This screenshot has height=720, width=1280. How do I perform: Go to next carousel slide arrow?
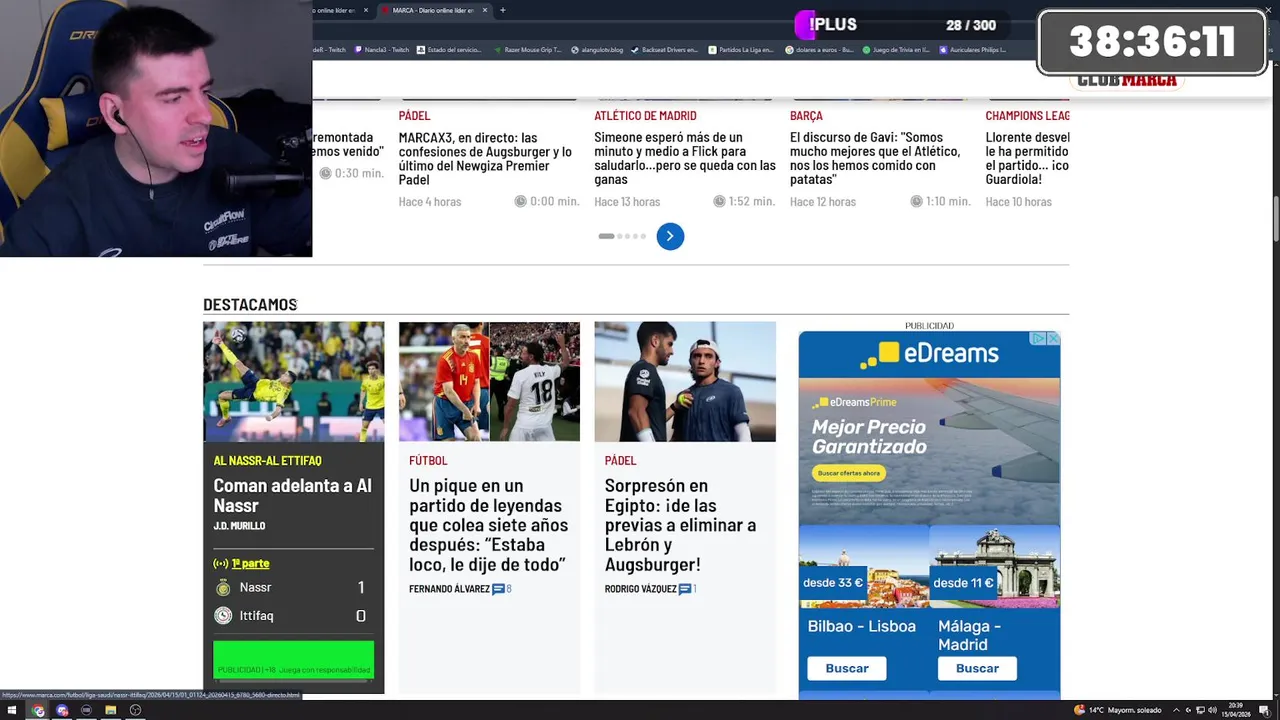point(670,236)
